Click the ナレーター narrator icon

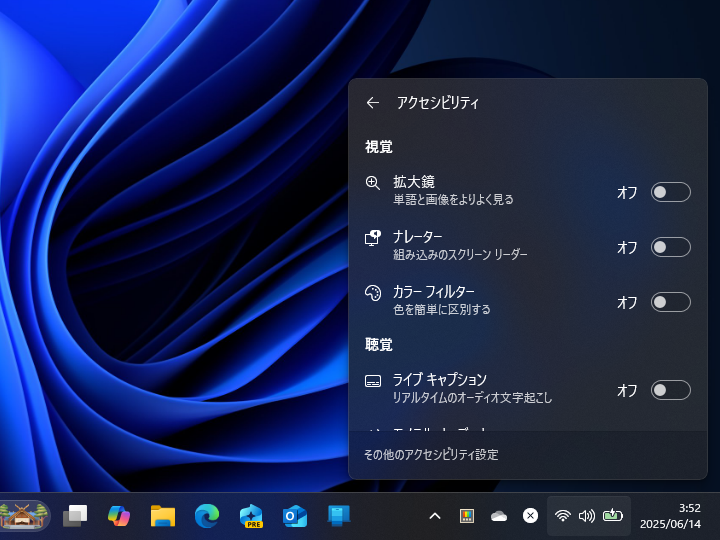(373, 238)
